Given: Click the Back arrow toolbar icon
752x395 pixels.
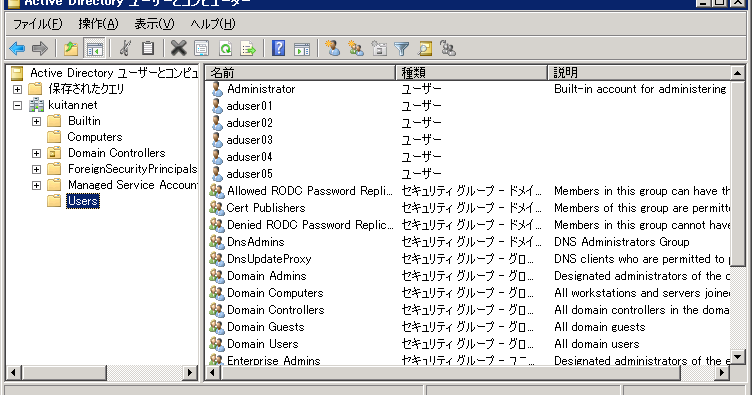Looking at the screenshot, I should (17, 48).
